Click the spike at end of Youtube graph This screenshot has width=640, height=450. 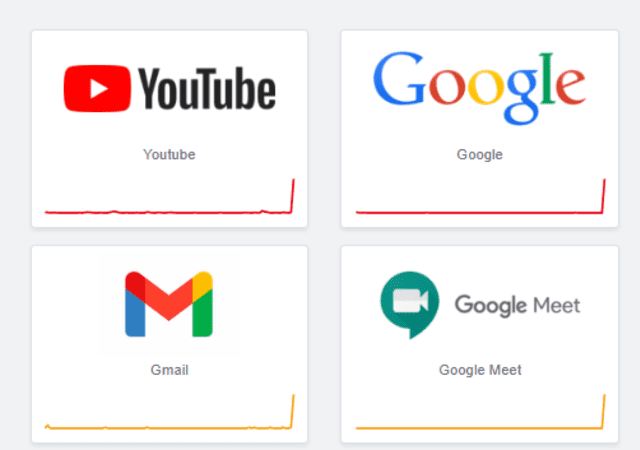pyautogui.click(x=292, y=196)
